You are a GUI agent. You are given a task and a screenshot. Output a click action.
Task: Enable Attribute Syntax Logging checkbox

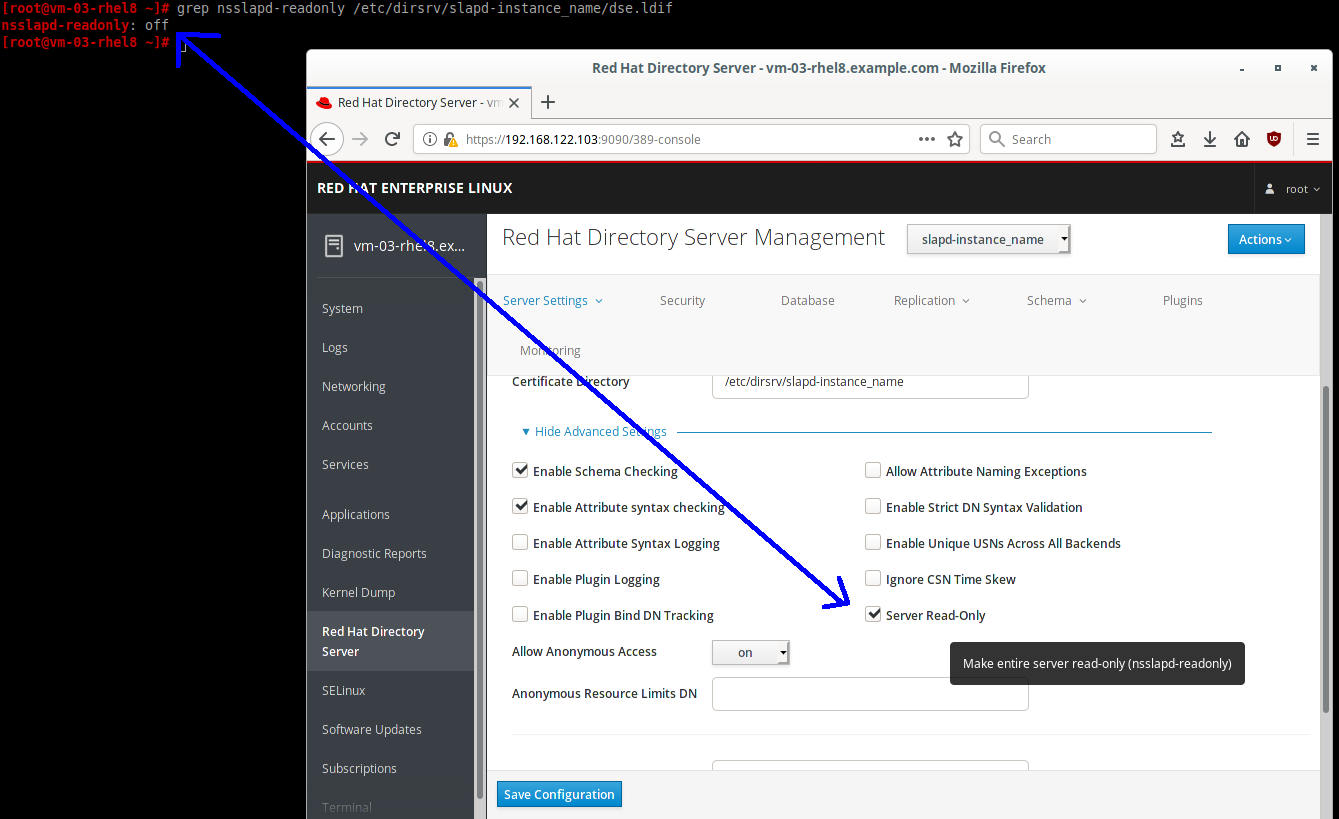click(x=520, y=542)
